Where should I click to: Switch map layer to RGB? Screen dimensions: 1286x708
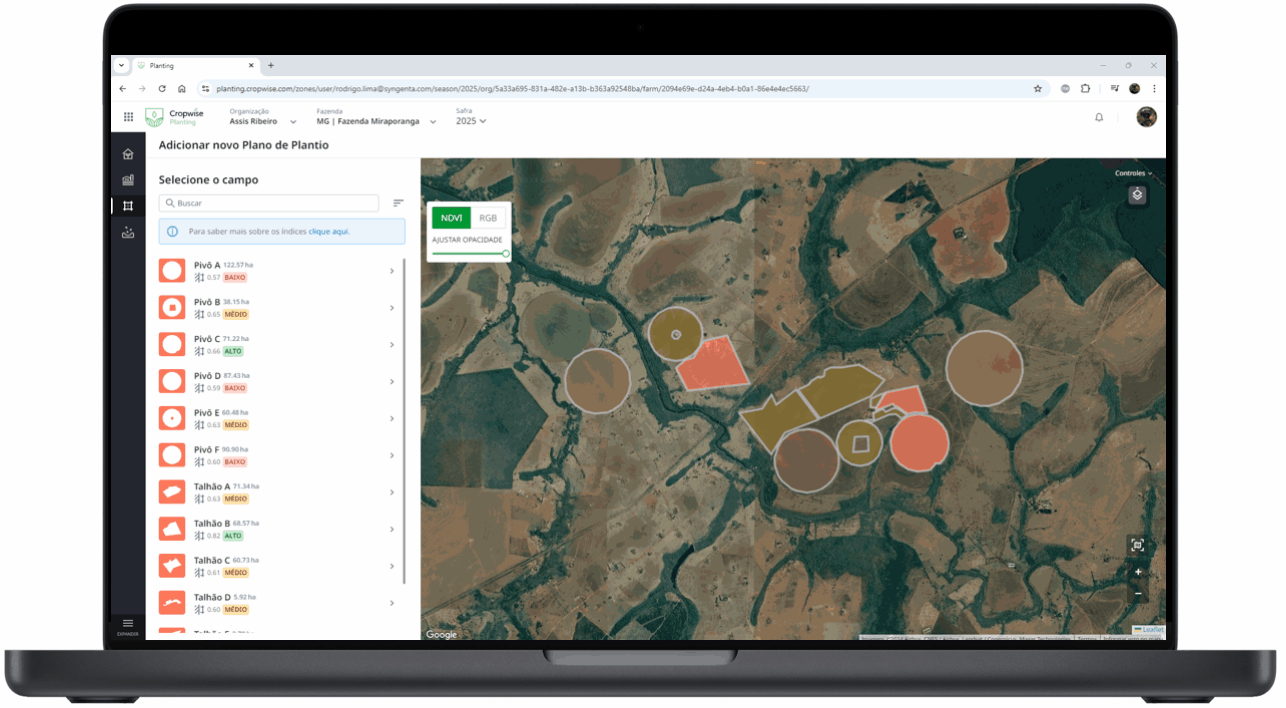[488, 218]
